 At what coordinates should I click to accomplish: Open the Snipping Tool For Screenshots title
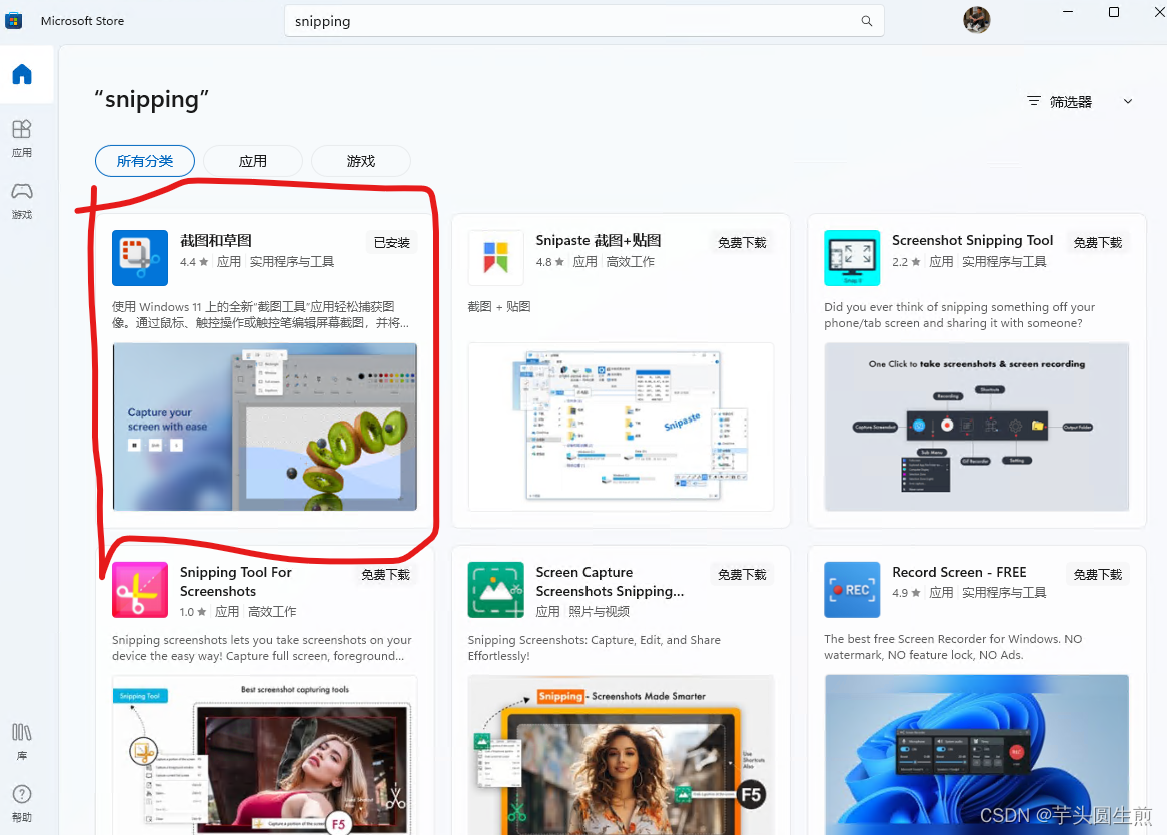(235, 581)
